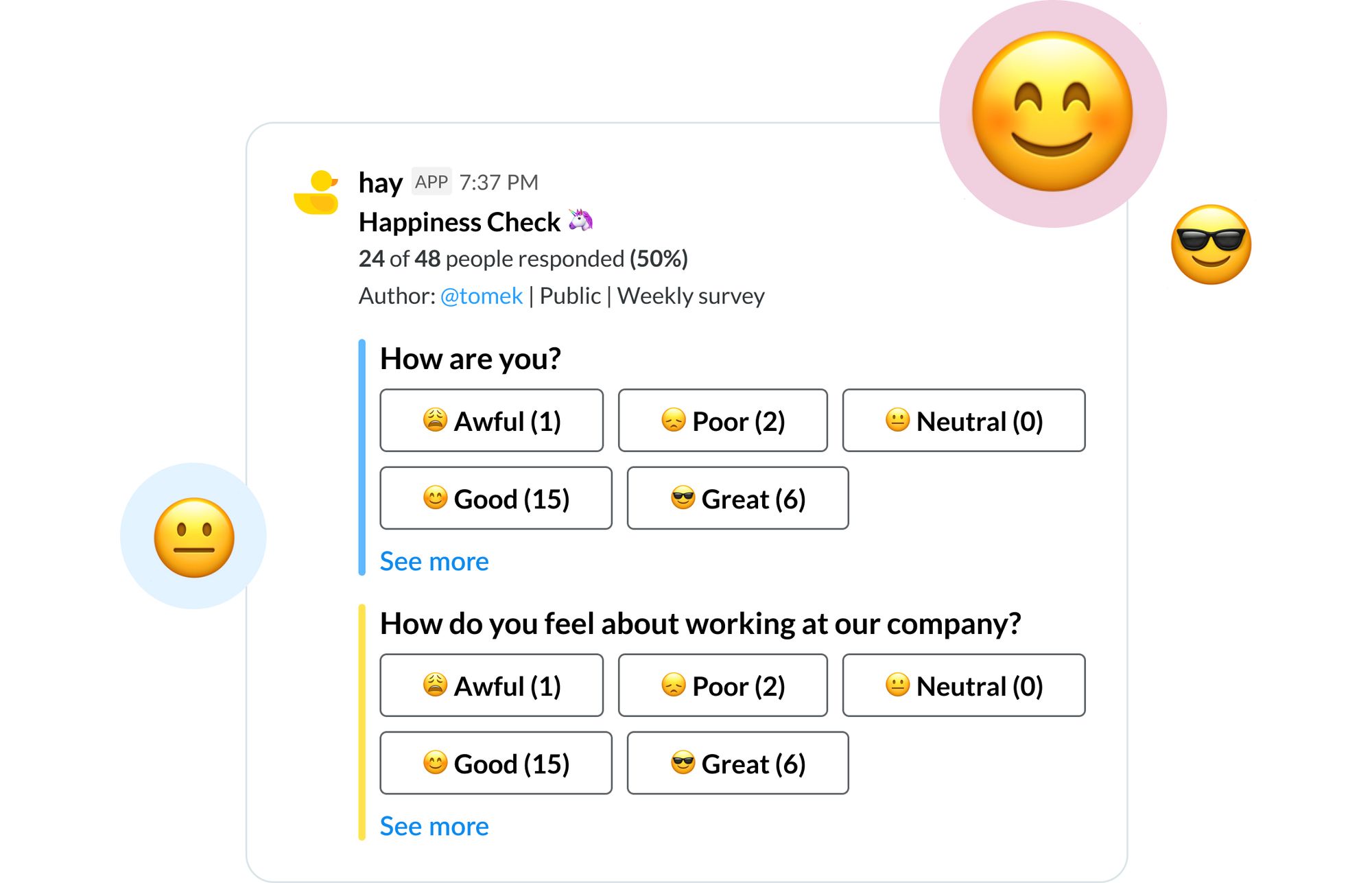Vote Awful under How are you
The width and height of the screenshot is (1372, 883).
click(x=492, y=421)
